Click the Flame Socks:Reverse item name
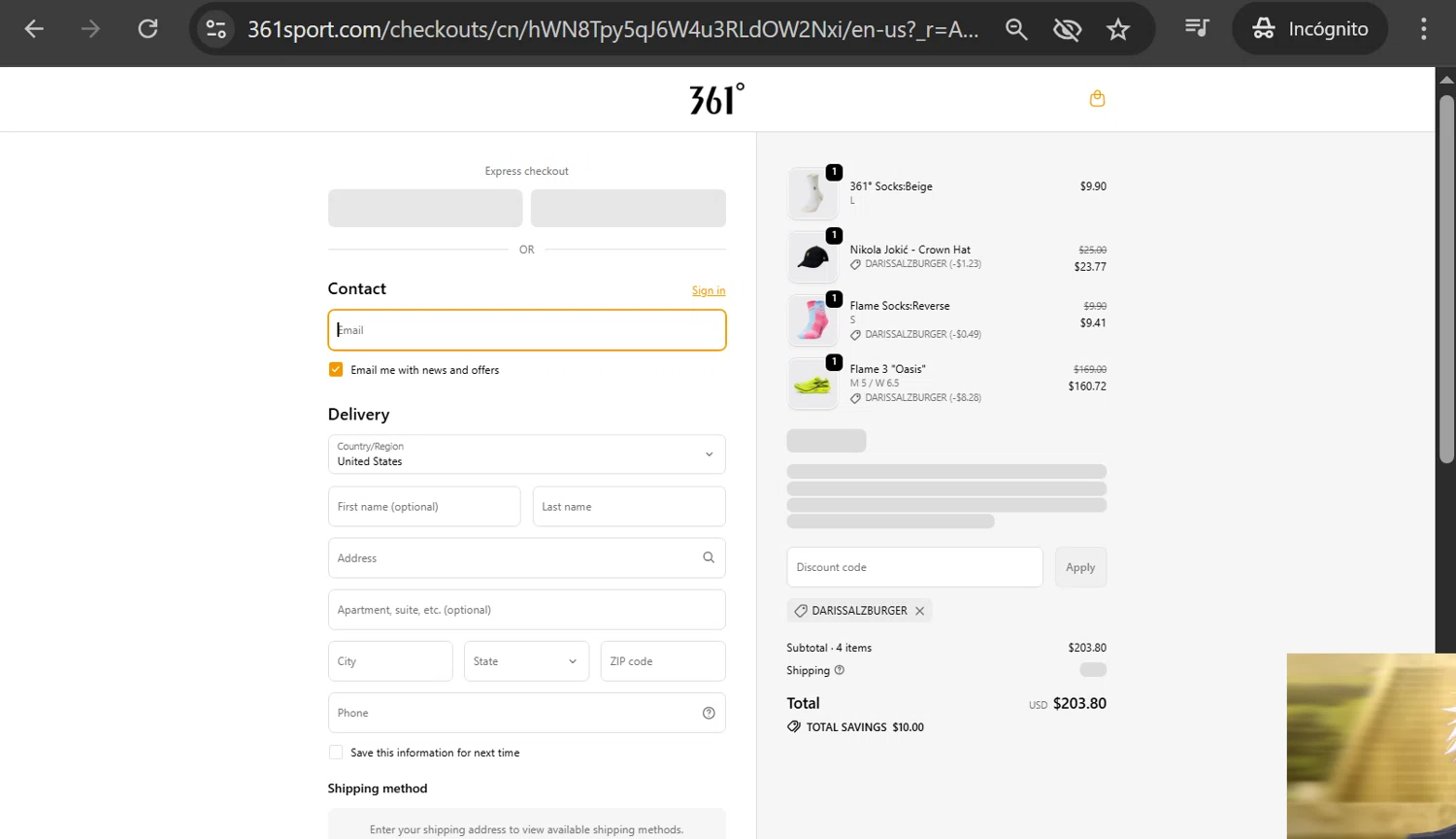Screen dimensions: 1456x839 pos(900,306)
